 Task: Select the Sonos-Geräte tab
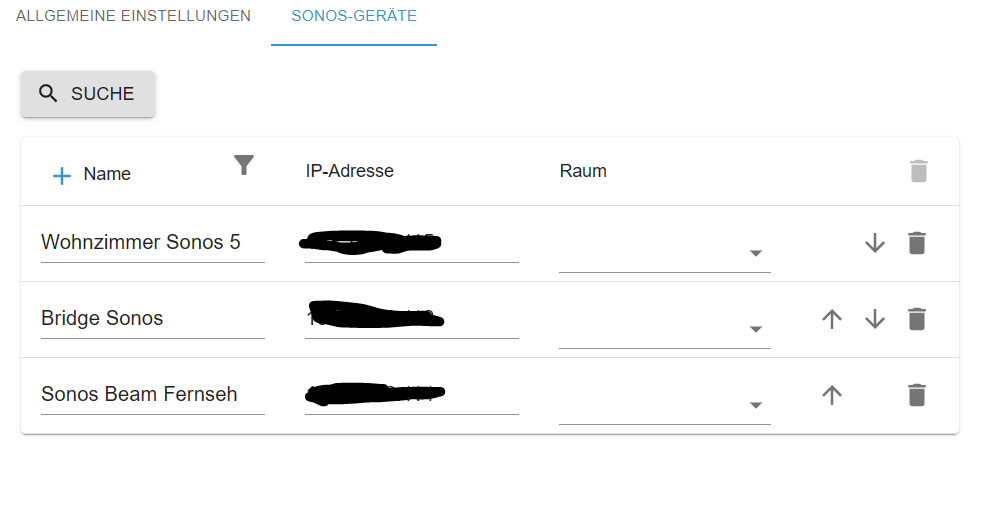click(x=354, y=16)
